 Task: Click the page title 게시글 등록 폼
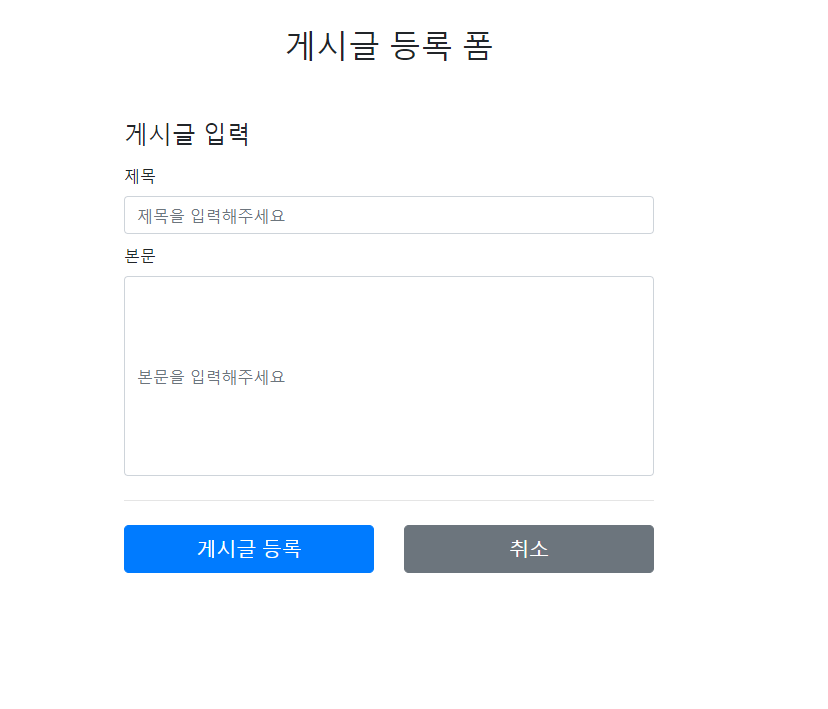pyautogui.click(x=388, y=44)
